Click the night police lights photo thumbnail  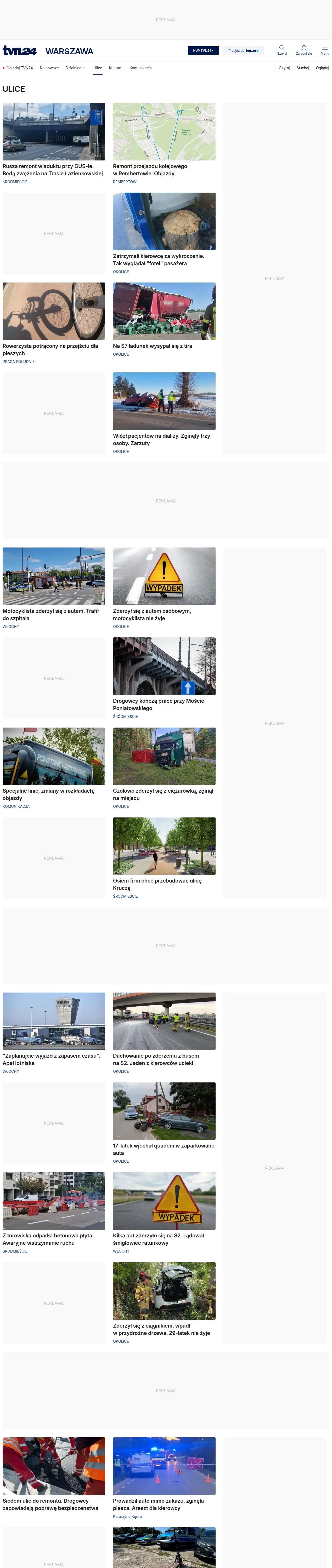pos(164,1466)
